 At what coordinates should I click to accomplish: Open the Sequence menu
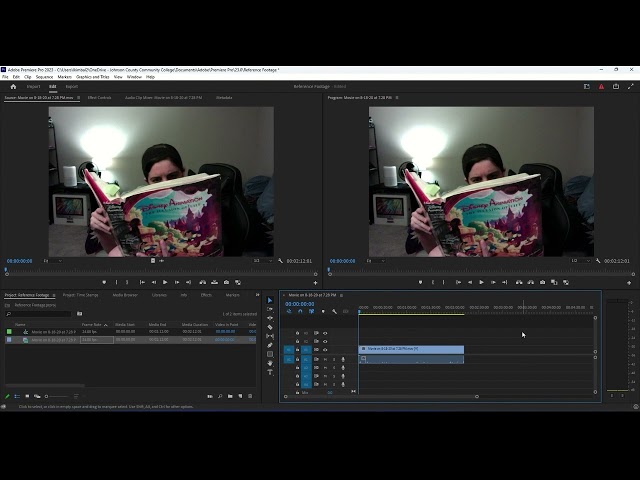44,77
